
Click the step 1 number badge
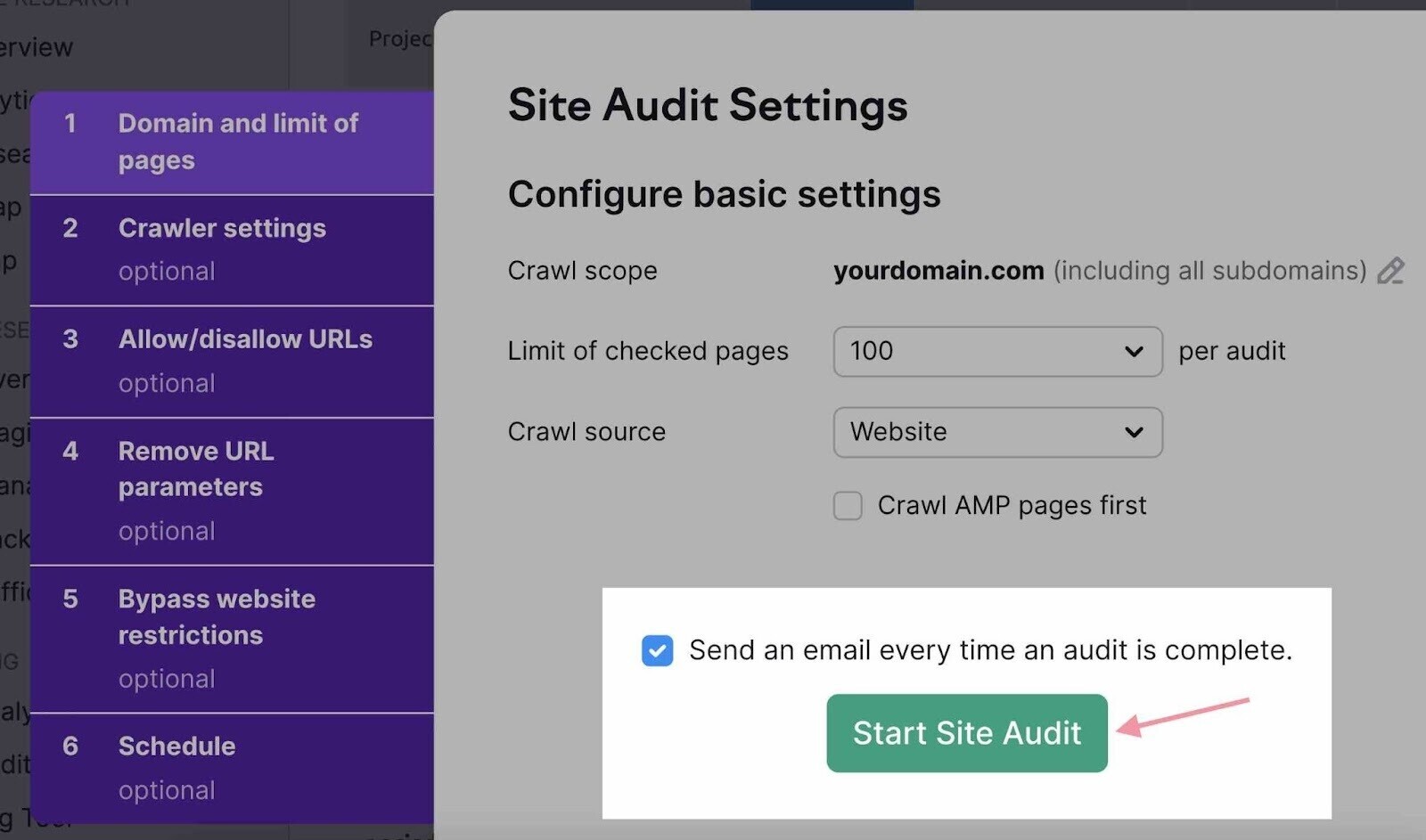70,125
